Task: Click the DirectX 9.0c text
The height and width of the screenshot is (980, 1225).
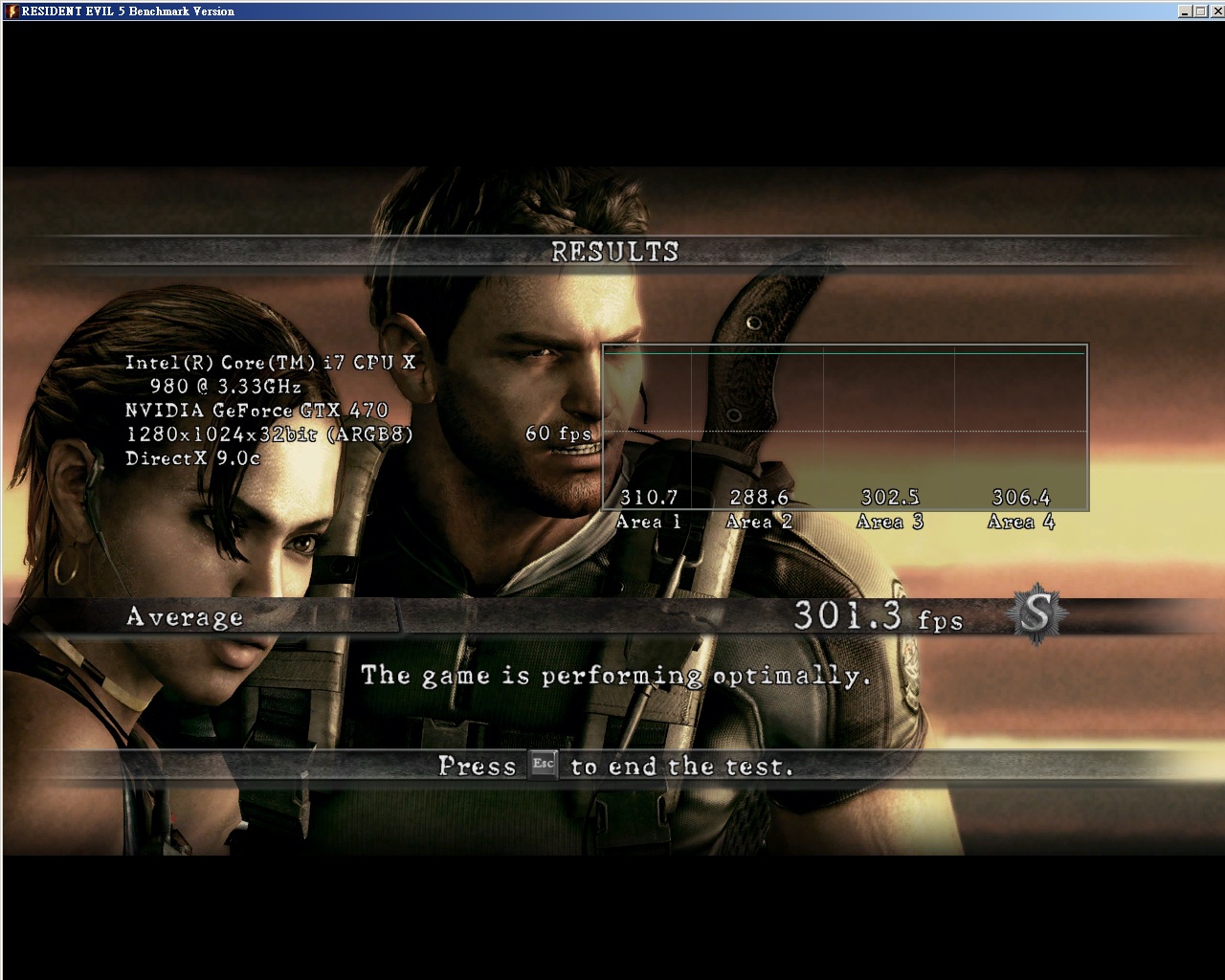Action: [192, 458]
